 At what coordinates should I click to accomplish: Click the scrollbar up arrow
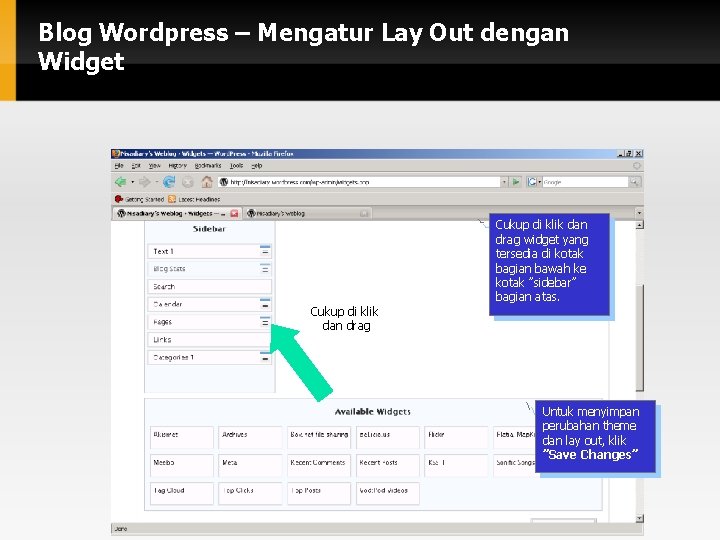click(640, 225)
